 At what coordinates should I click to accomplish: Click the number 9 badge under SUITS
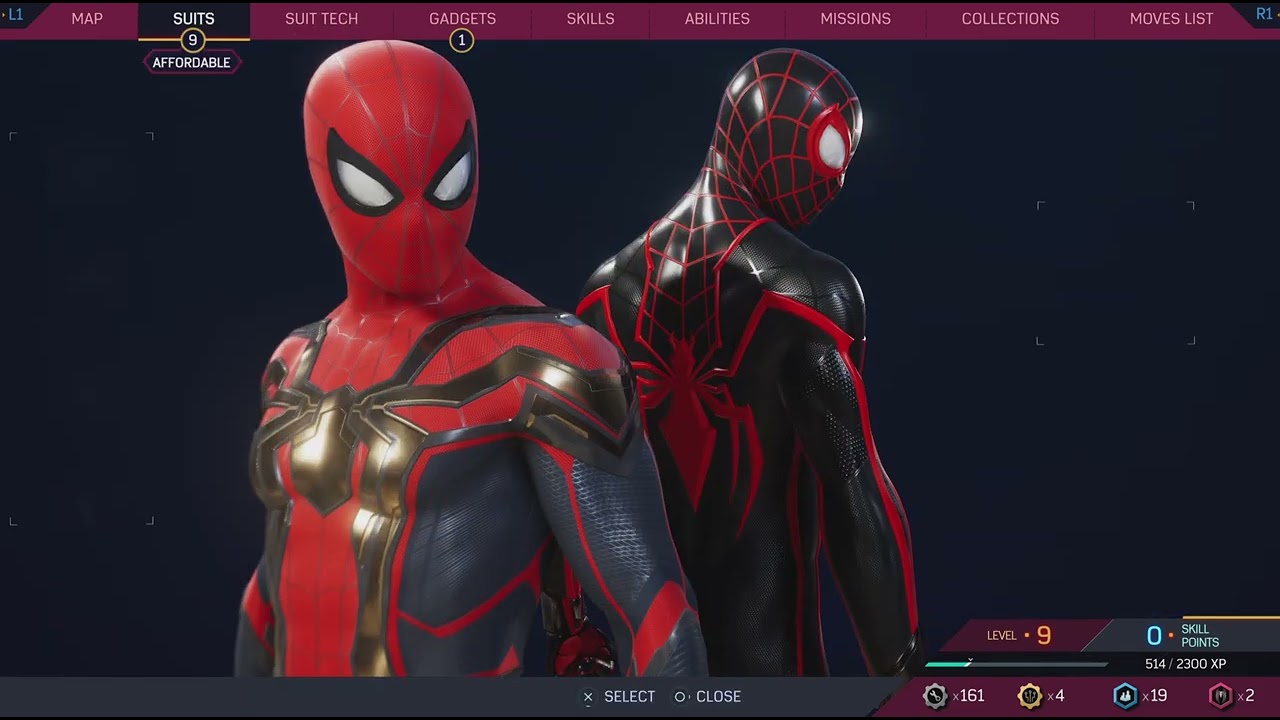pos(193,40)
